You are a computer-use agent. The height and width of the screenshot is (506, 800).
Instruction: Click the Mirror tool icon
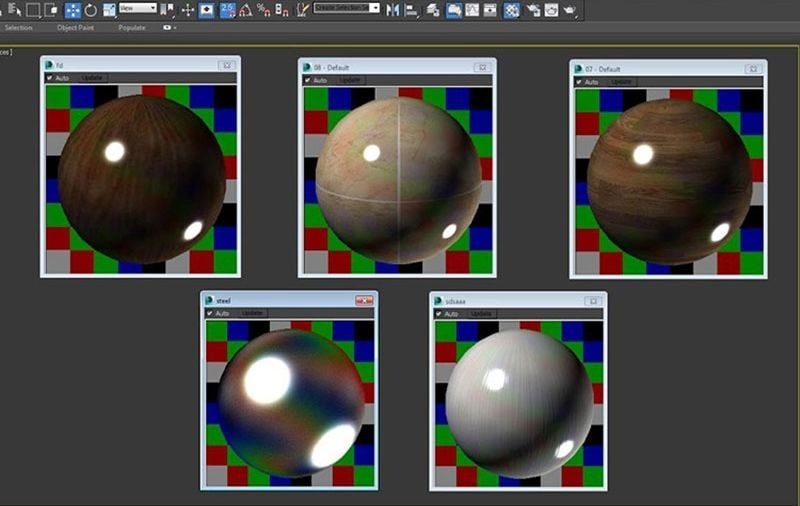pos(392,10)
